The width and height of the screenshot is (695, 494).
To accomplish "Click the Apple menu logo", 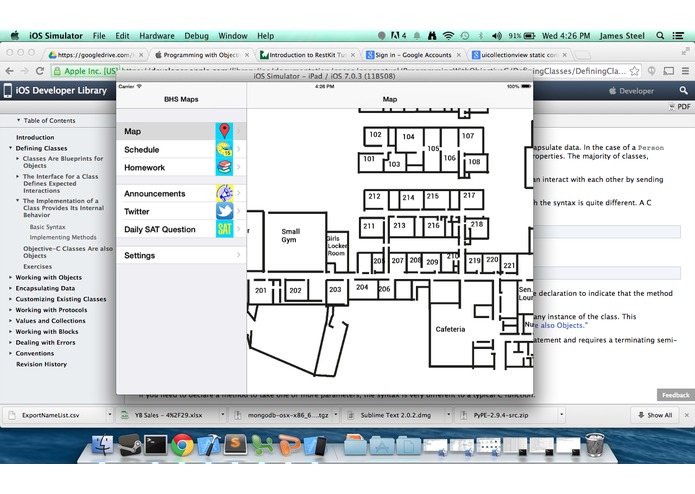I will pyautogui.click(x=15, y=35).
